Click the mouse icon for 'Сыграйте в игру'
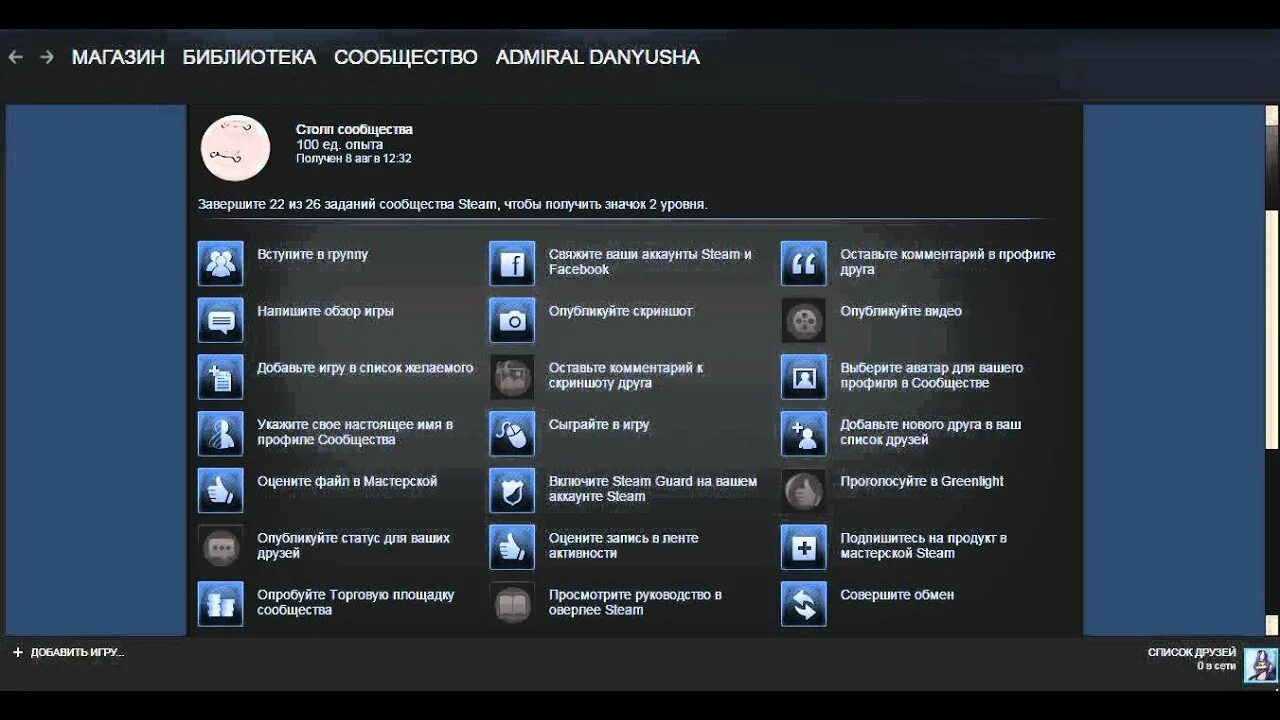Image resolution: width=1280 pixels, height=720 pixels. (x=512, y=434)
